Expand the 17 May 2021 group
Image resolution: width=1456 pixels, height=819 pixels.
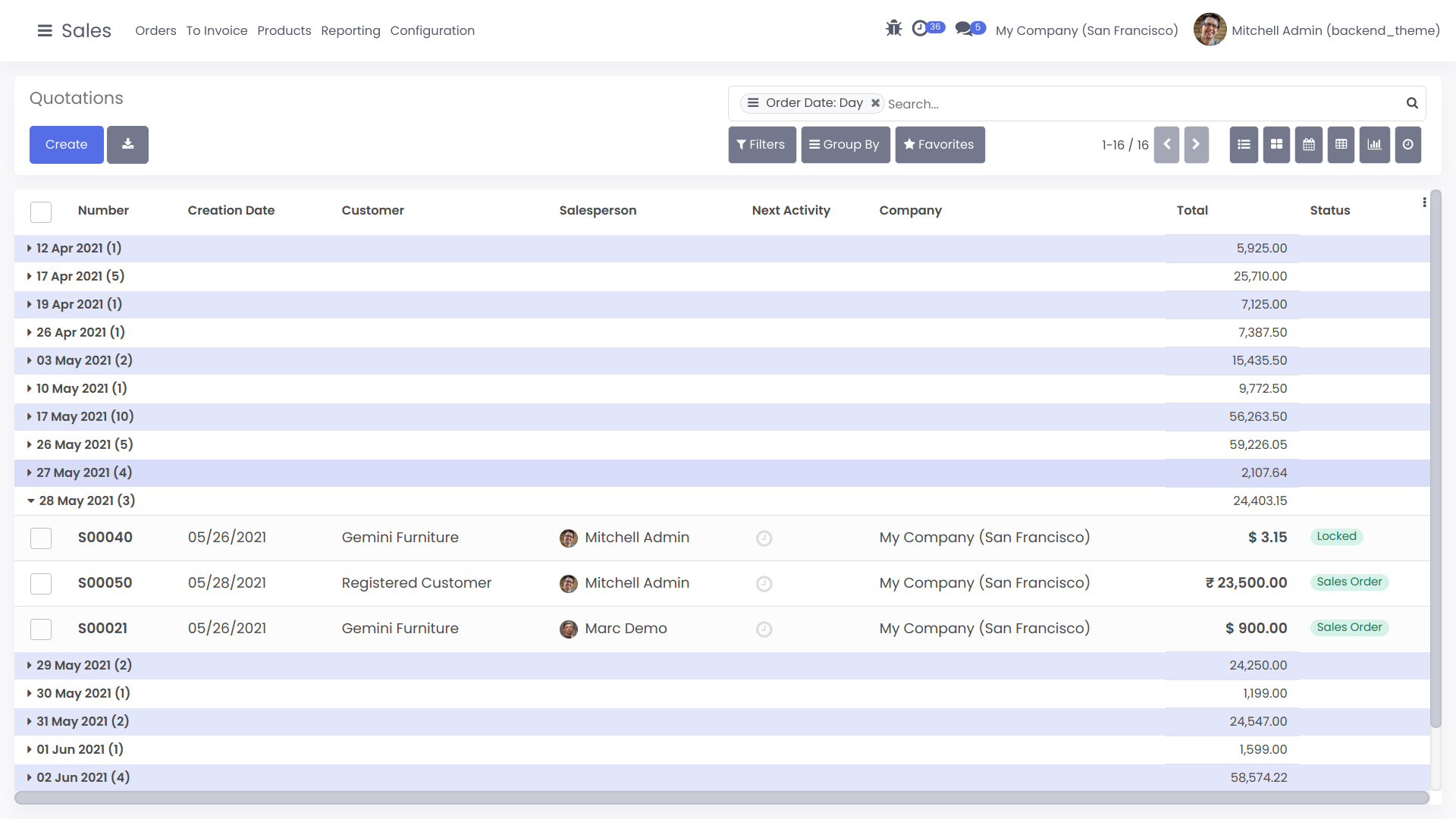click(83, 416)
